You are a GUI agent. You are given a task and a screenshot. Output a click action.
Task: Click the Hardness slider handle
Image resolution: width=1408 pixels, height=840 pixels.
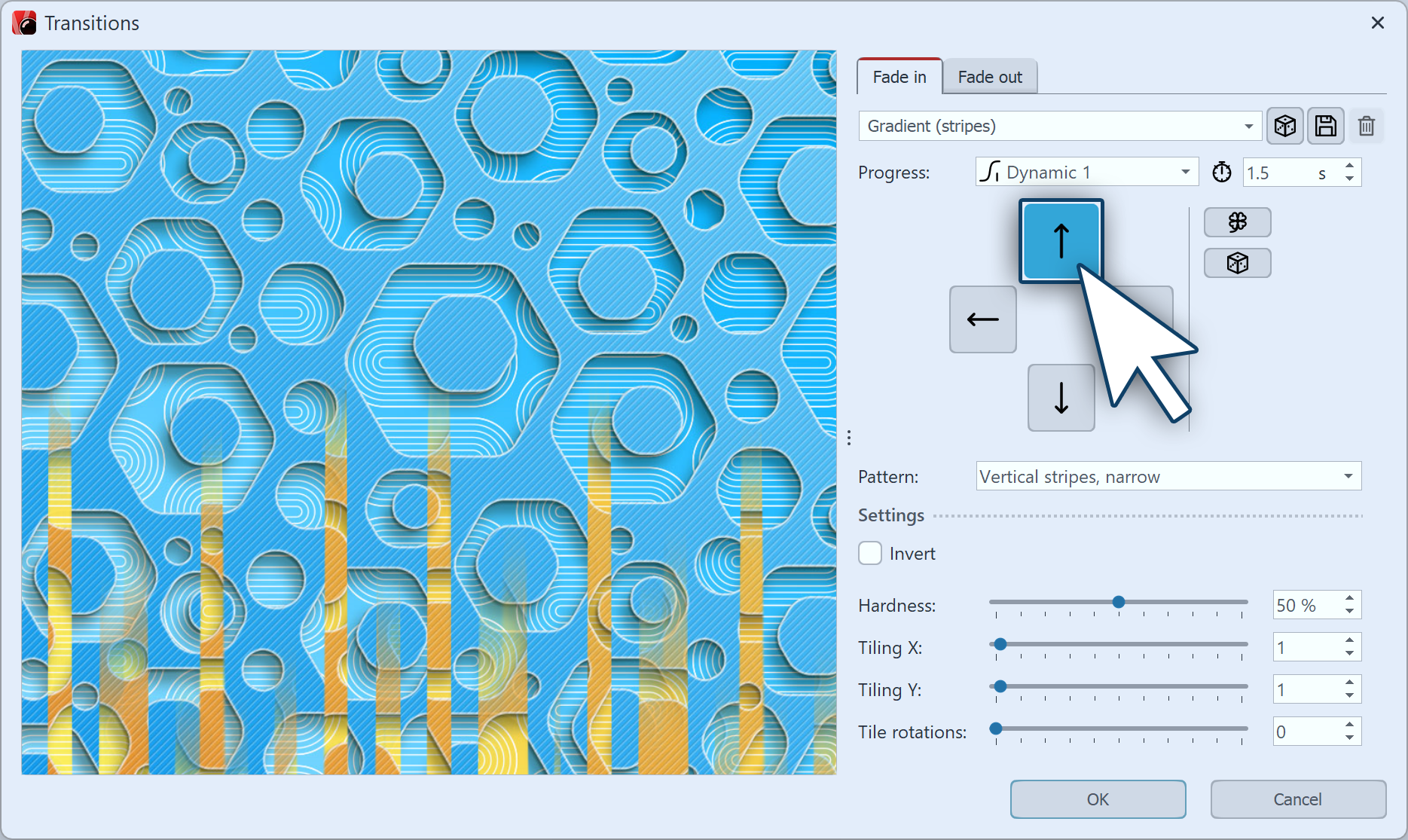1119,602
